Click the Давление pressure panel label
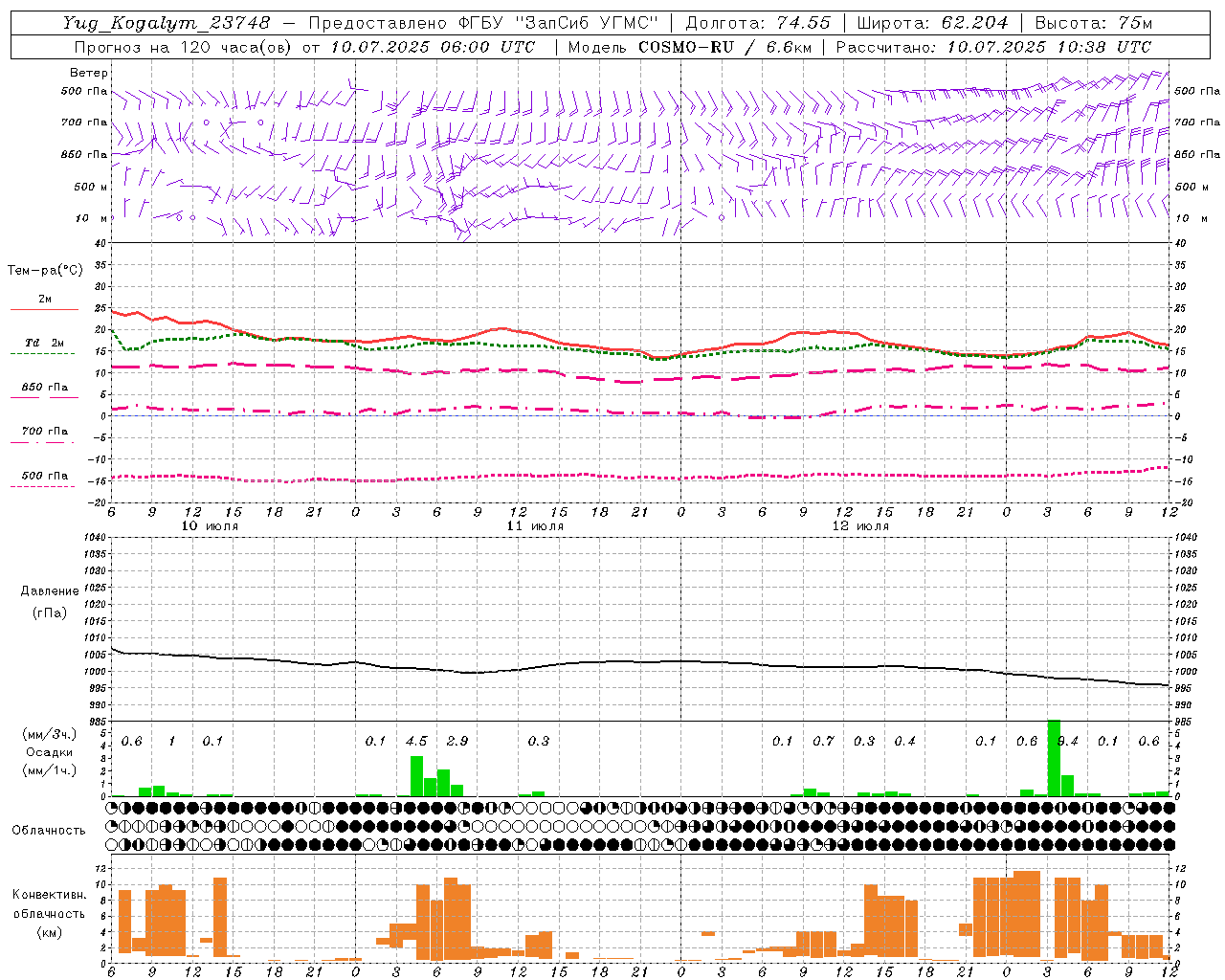Image resolution: width=1225 pixels, height=980 pixels. (x=50, y=591)
